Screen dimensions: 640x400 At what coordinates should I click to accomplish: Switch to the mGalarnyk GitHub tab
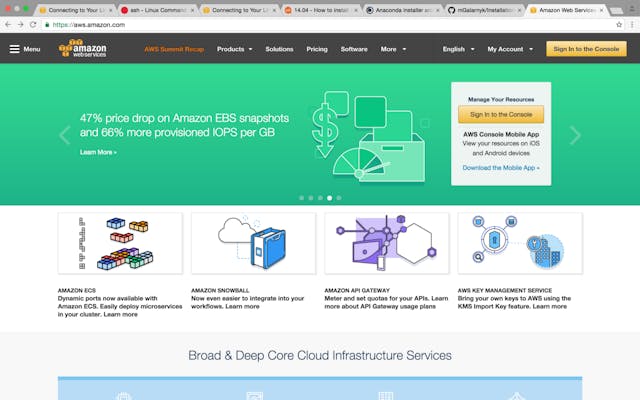point(484,10)
